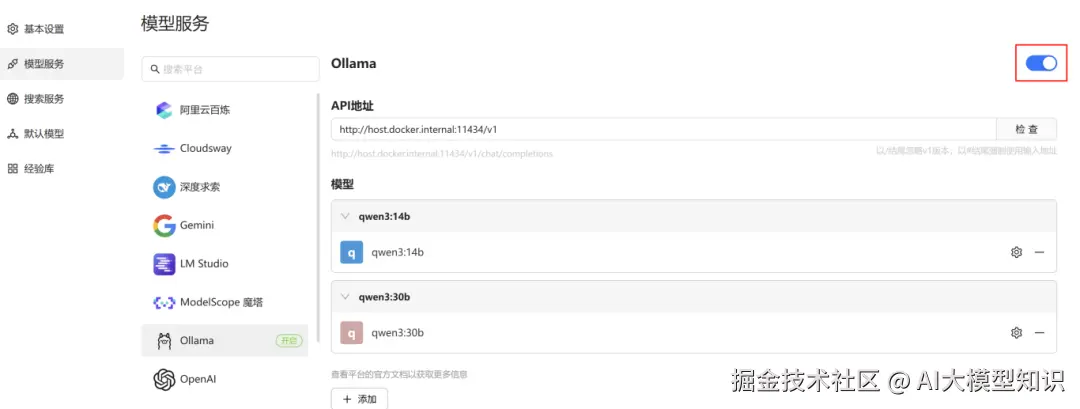Click the 模型服务 link icon

(12, 64)
